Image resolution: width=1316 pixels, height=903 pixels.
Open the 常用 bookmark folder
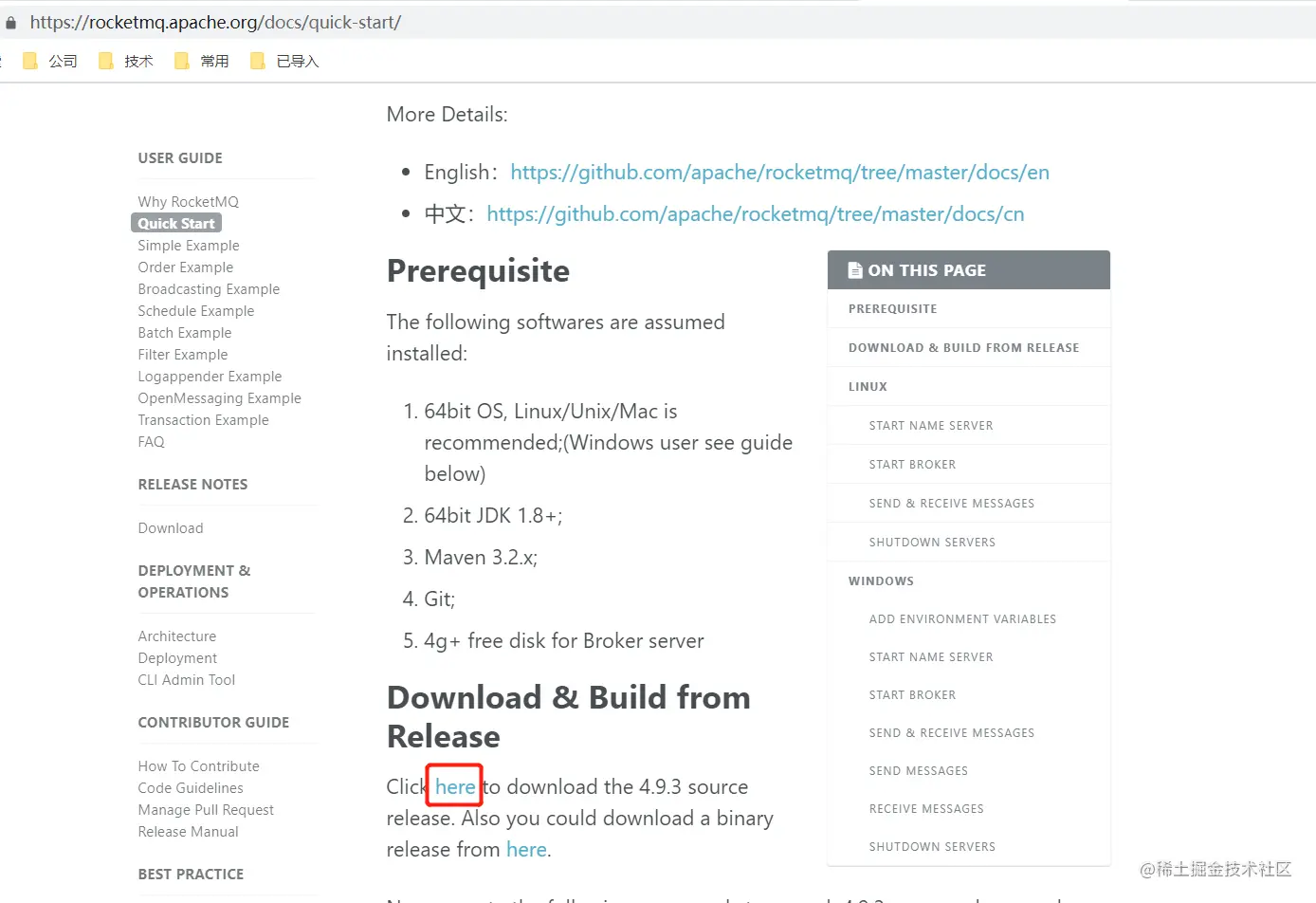click(x=202, y=61)
